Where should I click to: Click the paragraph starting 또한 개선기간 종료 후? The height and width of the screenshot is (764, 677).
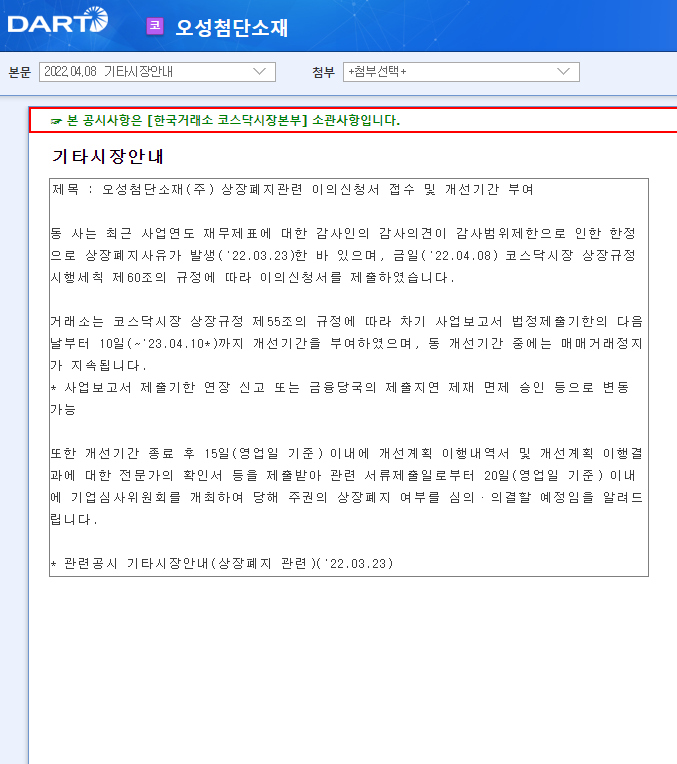[347, 486]
